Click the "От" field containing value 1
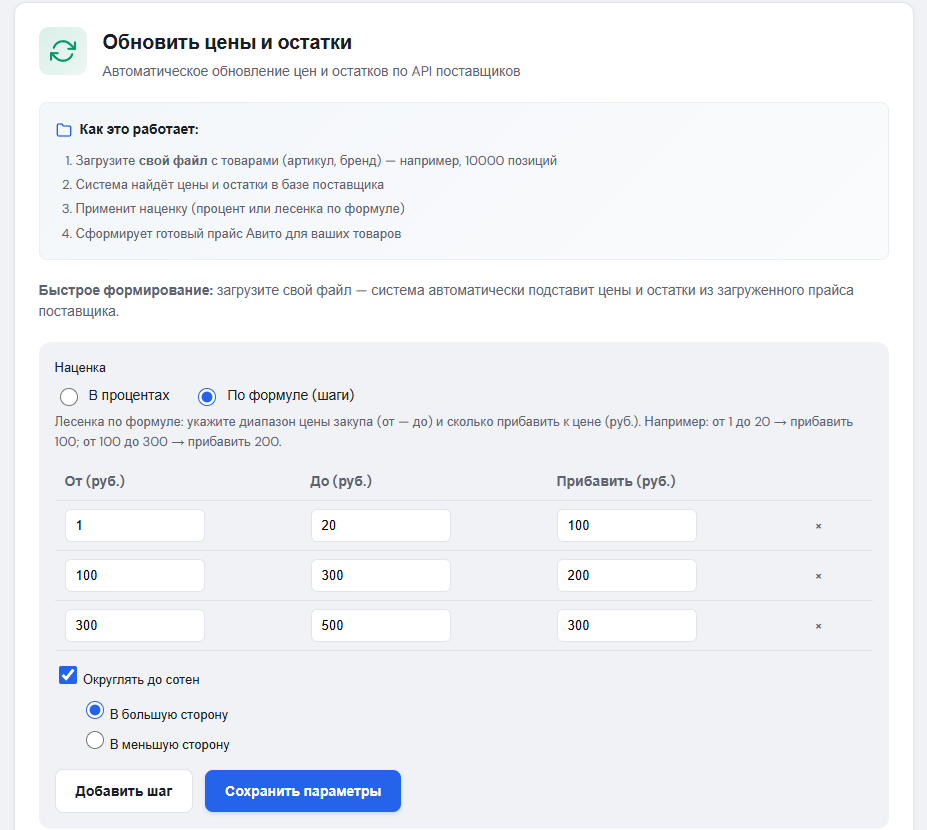Screen dimensions: 927x830 [x=134, y=524]
